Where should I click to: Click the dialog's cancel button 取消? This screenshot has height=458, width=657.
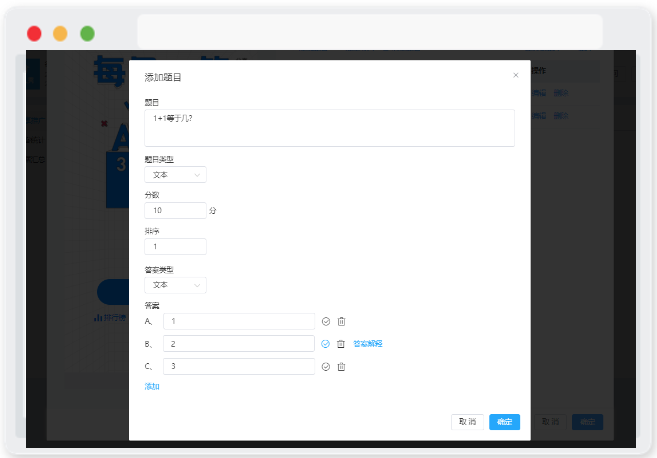[467, 422]
